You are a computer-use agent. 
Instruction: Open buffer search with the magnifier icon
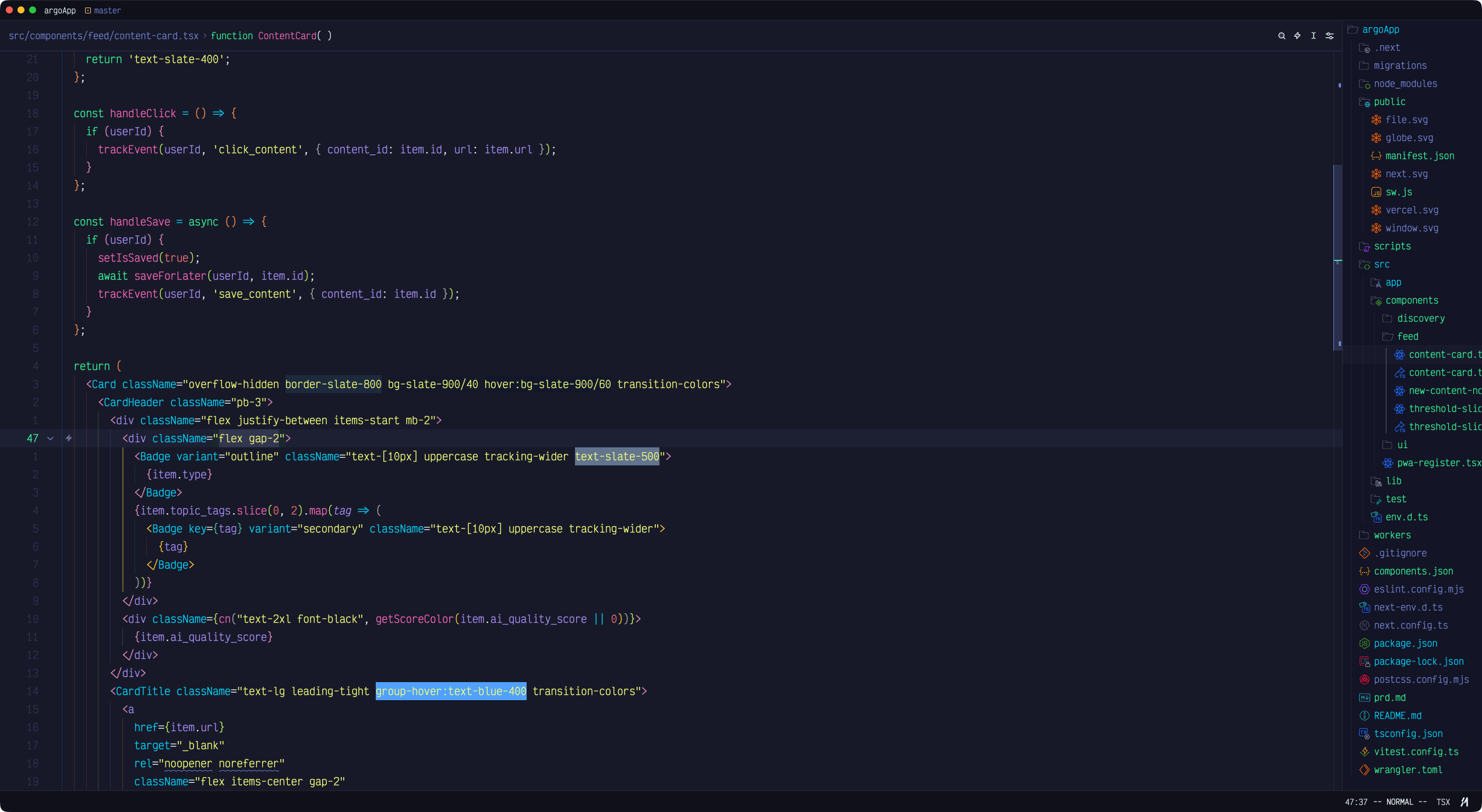1282,36
